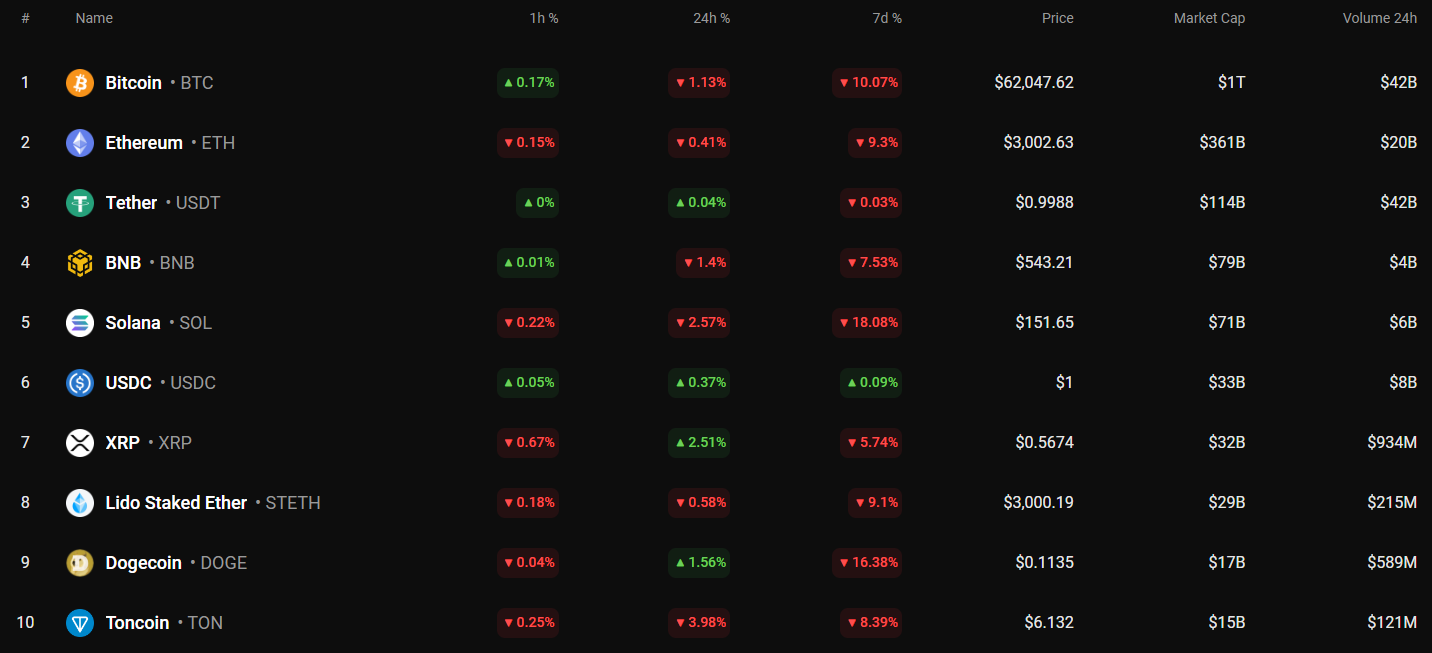Click the Dogecoin logo icon
1432x653 pixels.
click(x=80, y=563)
